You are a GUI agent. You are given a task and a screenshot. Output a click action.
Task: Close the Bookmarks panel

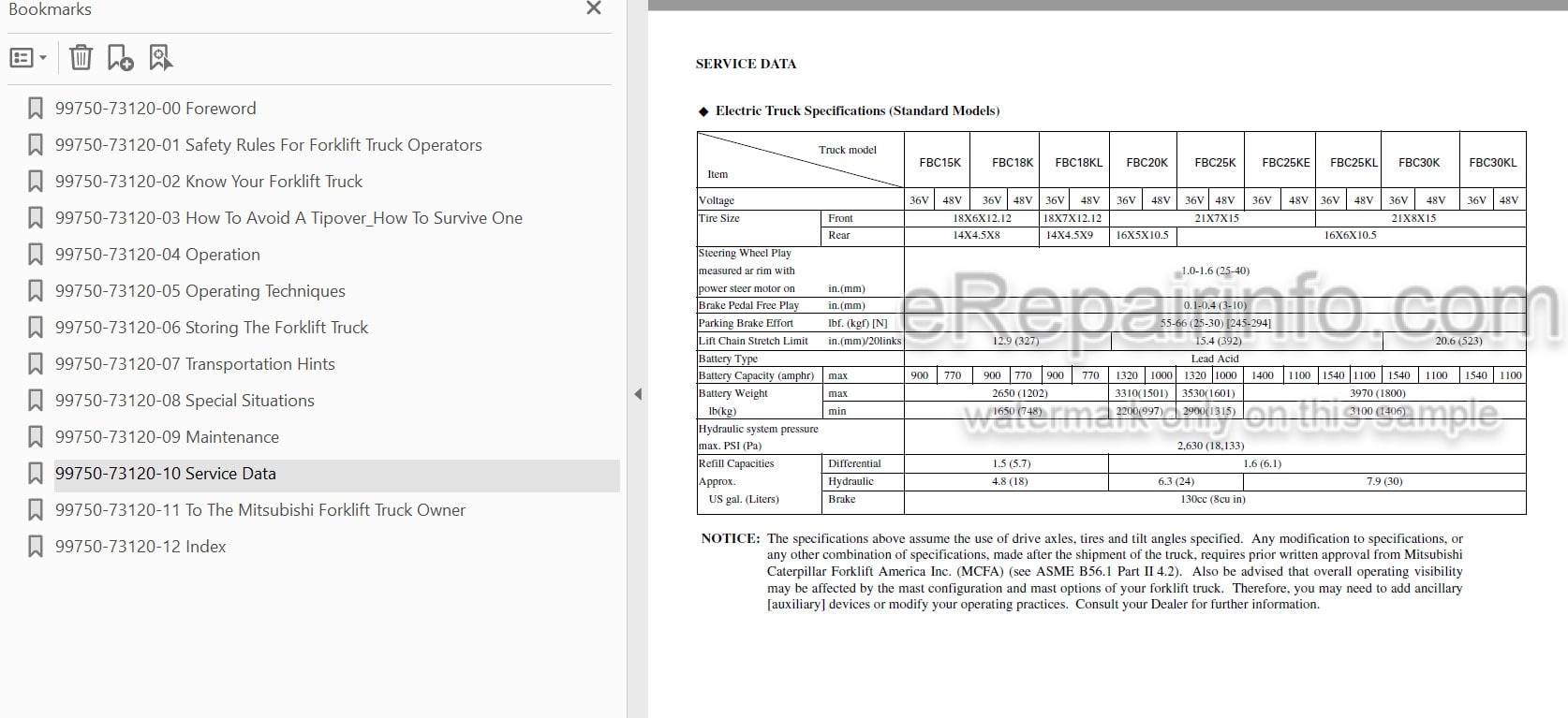click(593, 8)
